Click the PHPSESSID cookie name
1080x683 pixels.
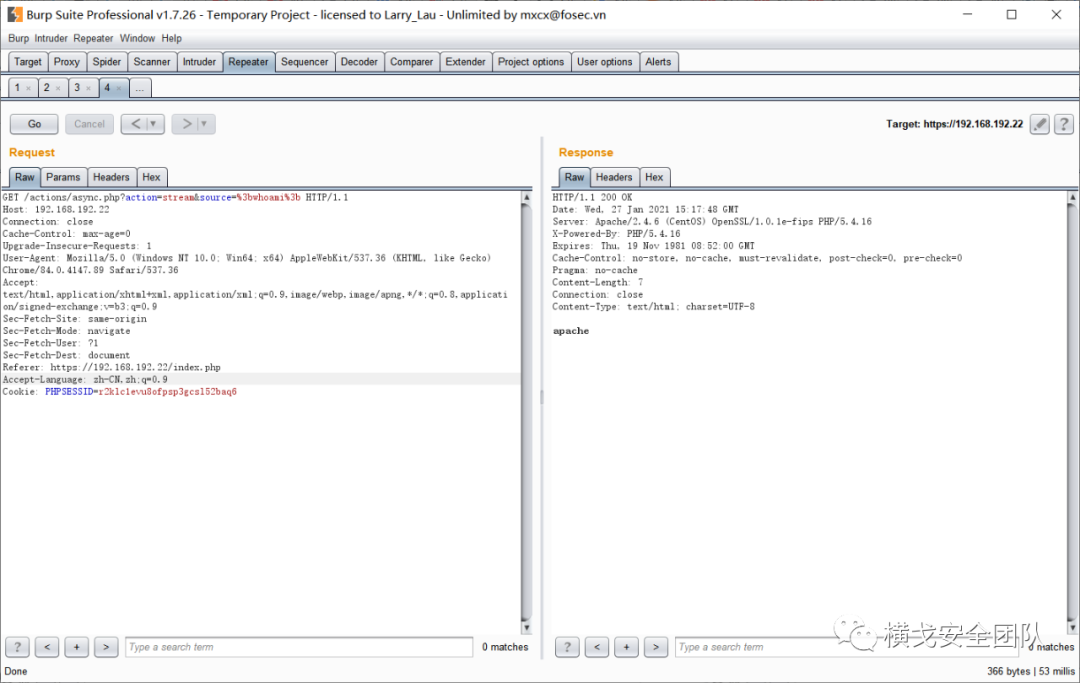(69, 392)
